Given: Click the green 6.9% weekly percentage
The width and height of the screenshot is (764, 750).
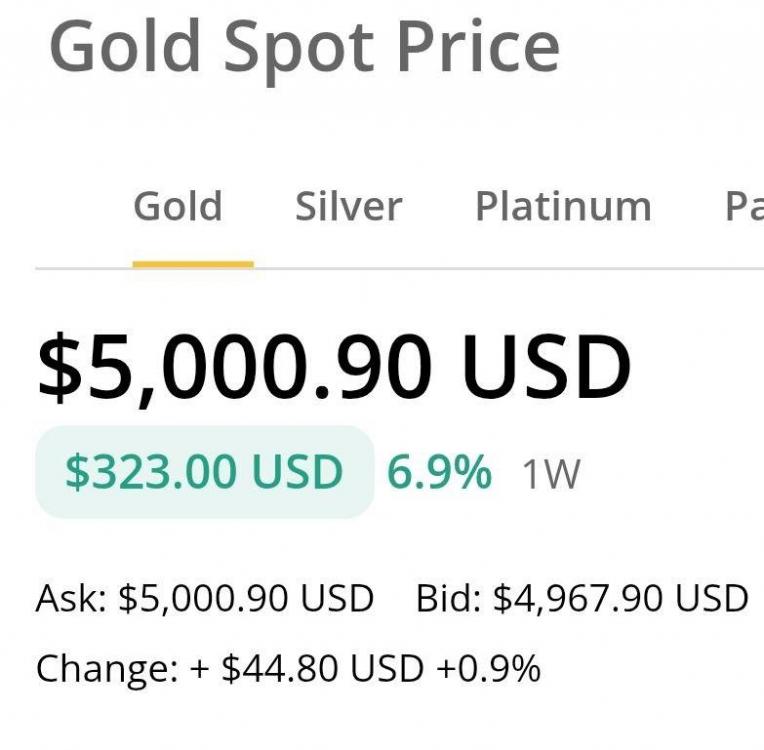Looking at the screenshot, I should (x=439, y=471).
